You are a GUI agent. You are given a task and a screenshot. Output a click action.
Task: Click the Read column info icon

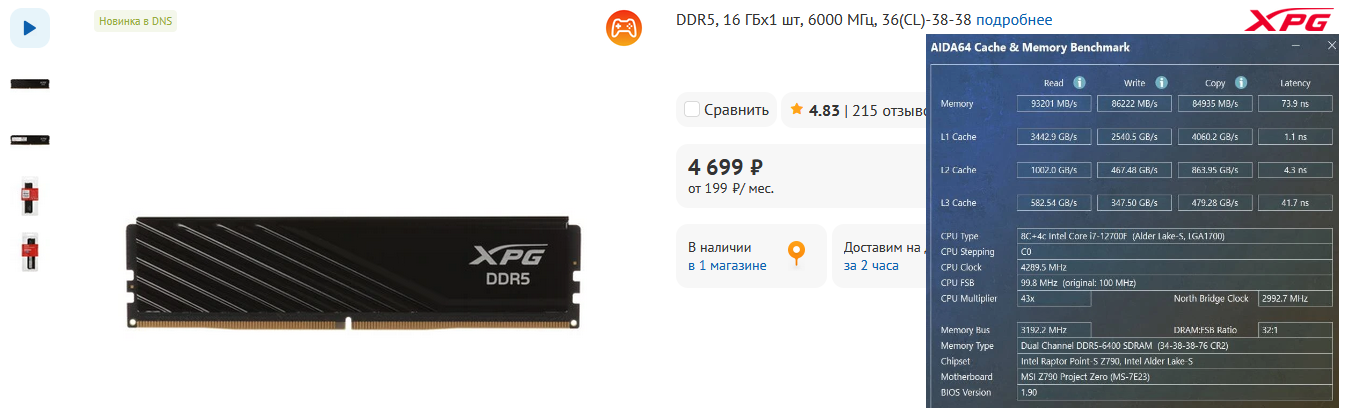point(1080,83)
